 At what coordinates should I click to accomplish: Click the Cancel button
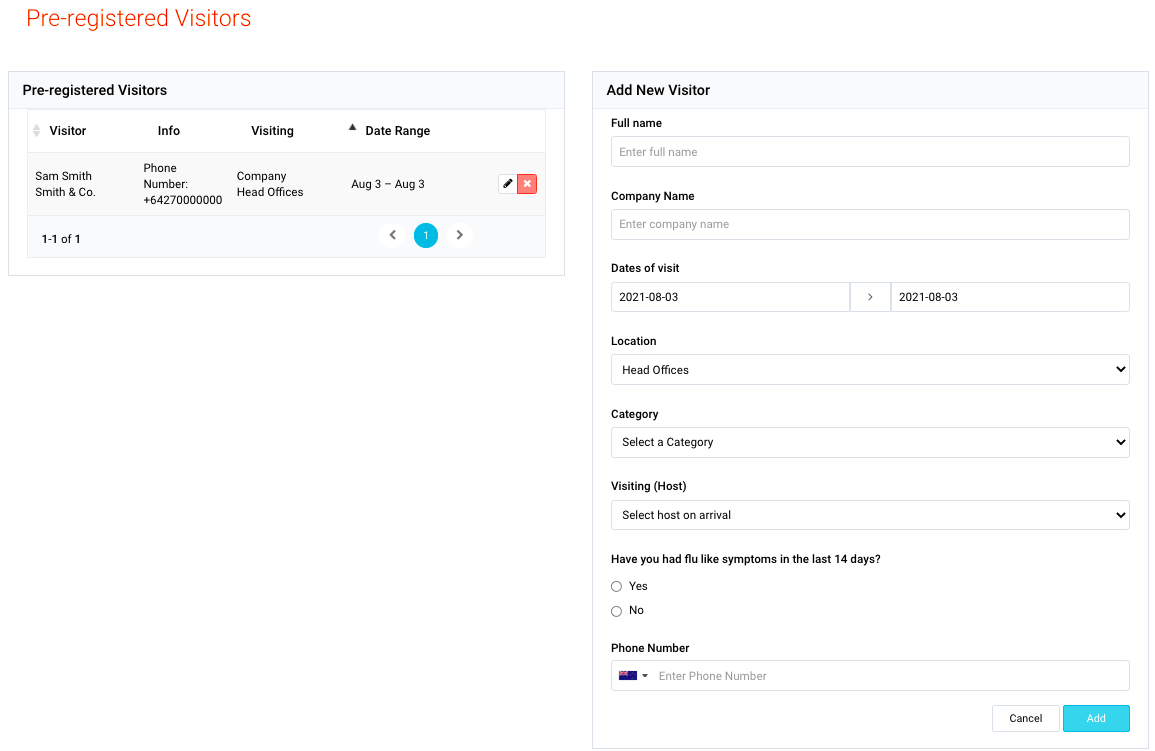pos(1025,719)
